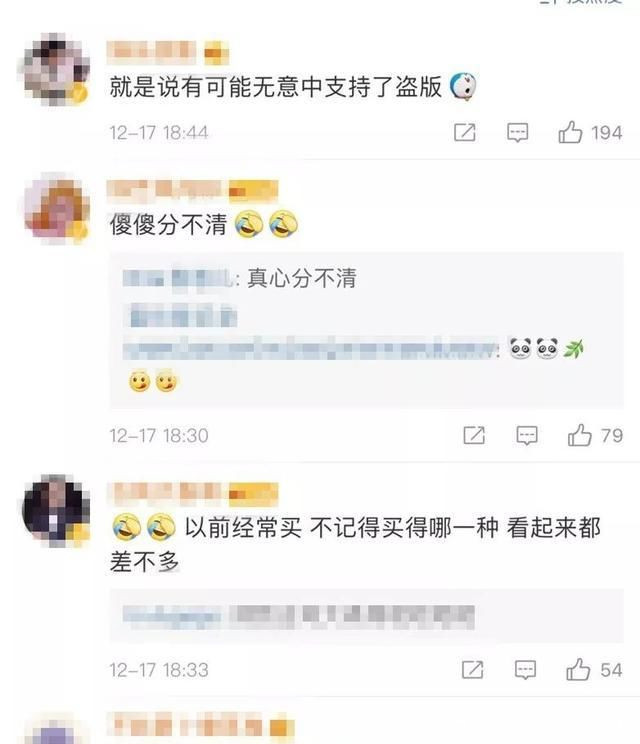
Task: Share the 12-17 18:33 comment
Action: pos(473,670)
